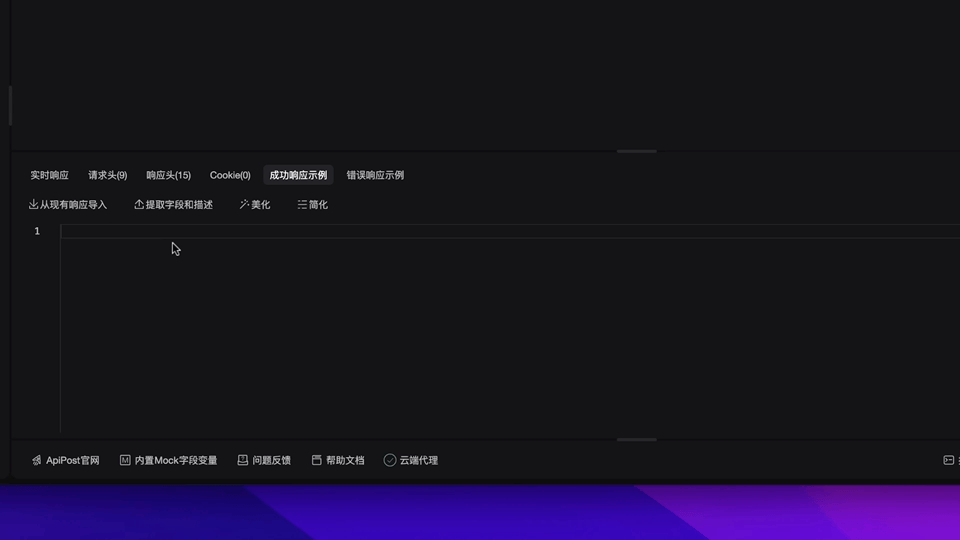Screen dimensions: 960x540
Task: Click the left sidebar scrollbar handle
Action: click(x=10, y=106)
